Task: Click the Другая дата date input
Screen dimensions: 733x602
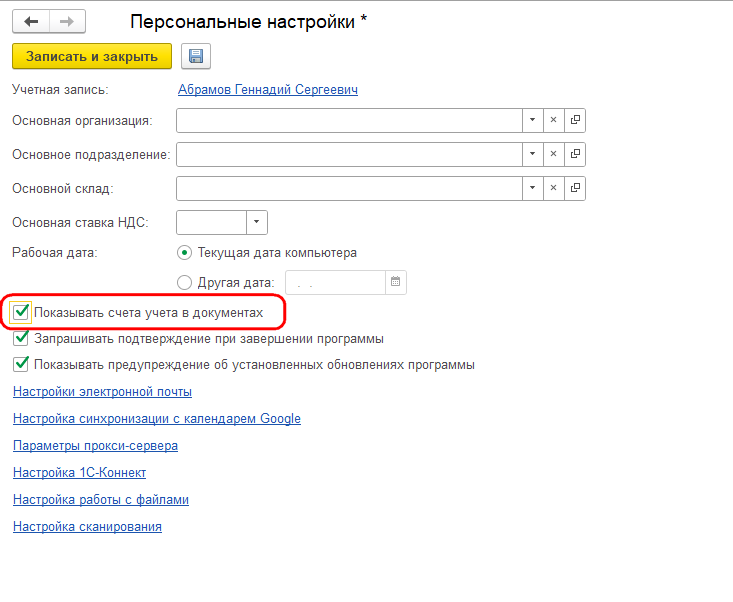Action: pos(335,282)
